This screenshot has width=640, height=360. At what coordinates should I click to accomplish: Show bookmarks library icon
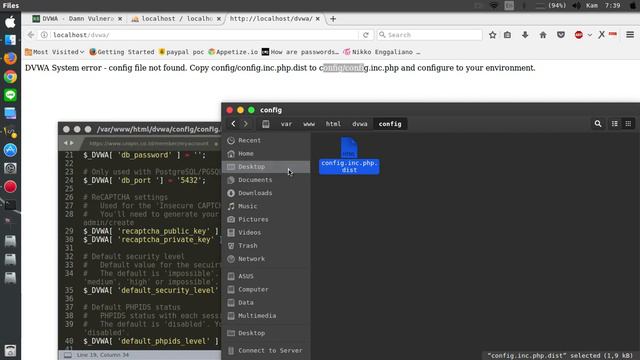pos(507,35)
